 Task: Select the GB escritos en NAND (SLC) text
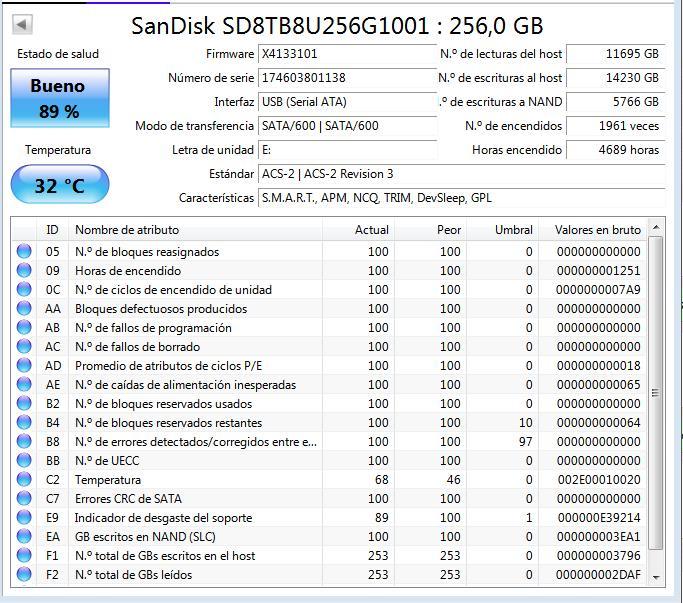pyautogui.click(x=145, y=537)
